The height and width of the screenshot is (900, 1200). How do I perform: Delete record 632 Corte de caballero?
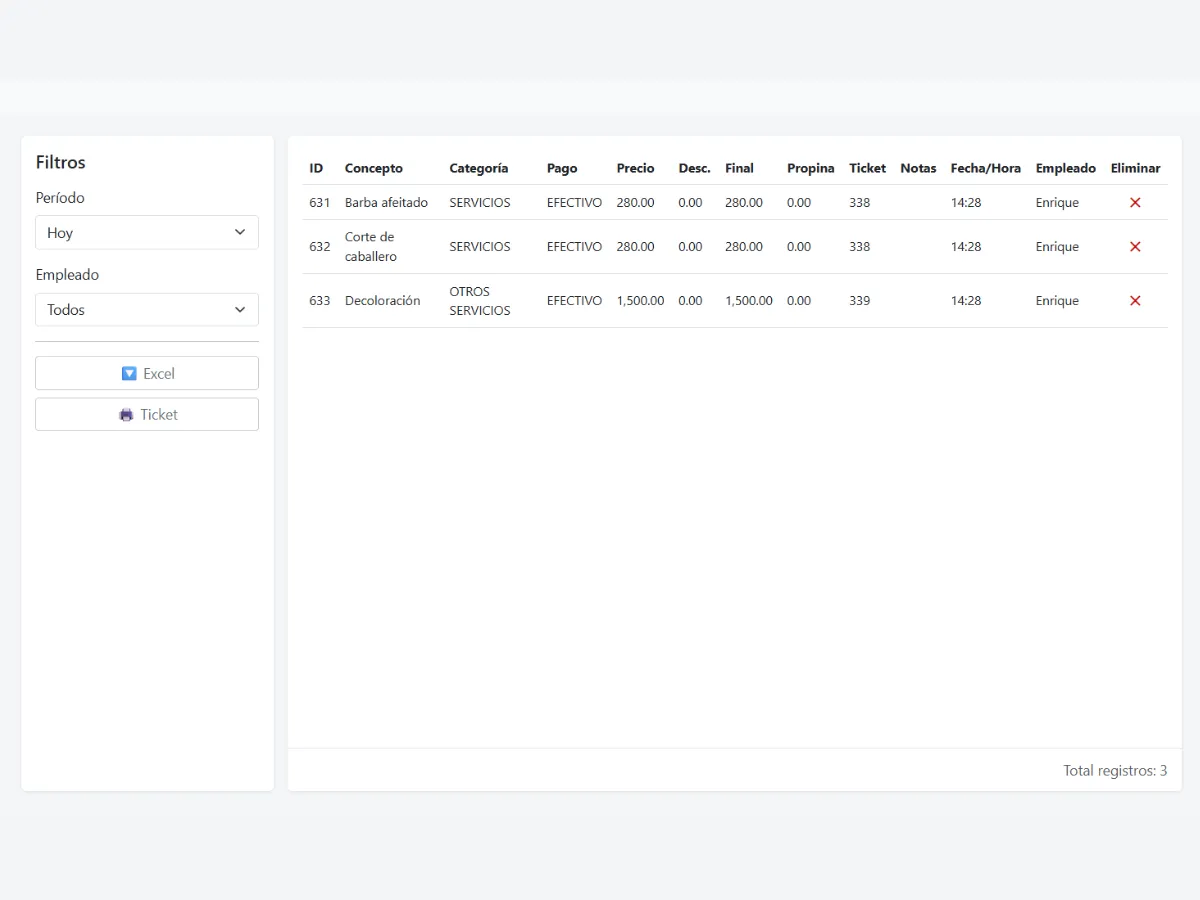point(1135,247)
